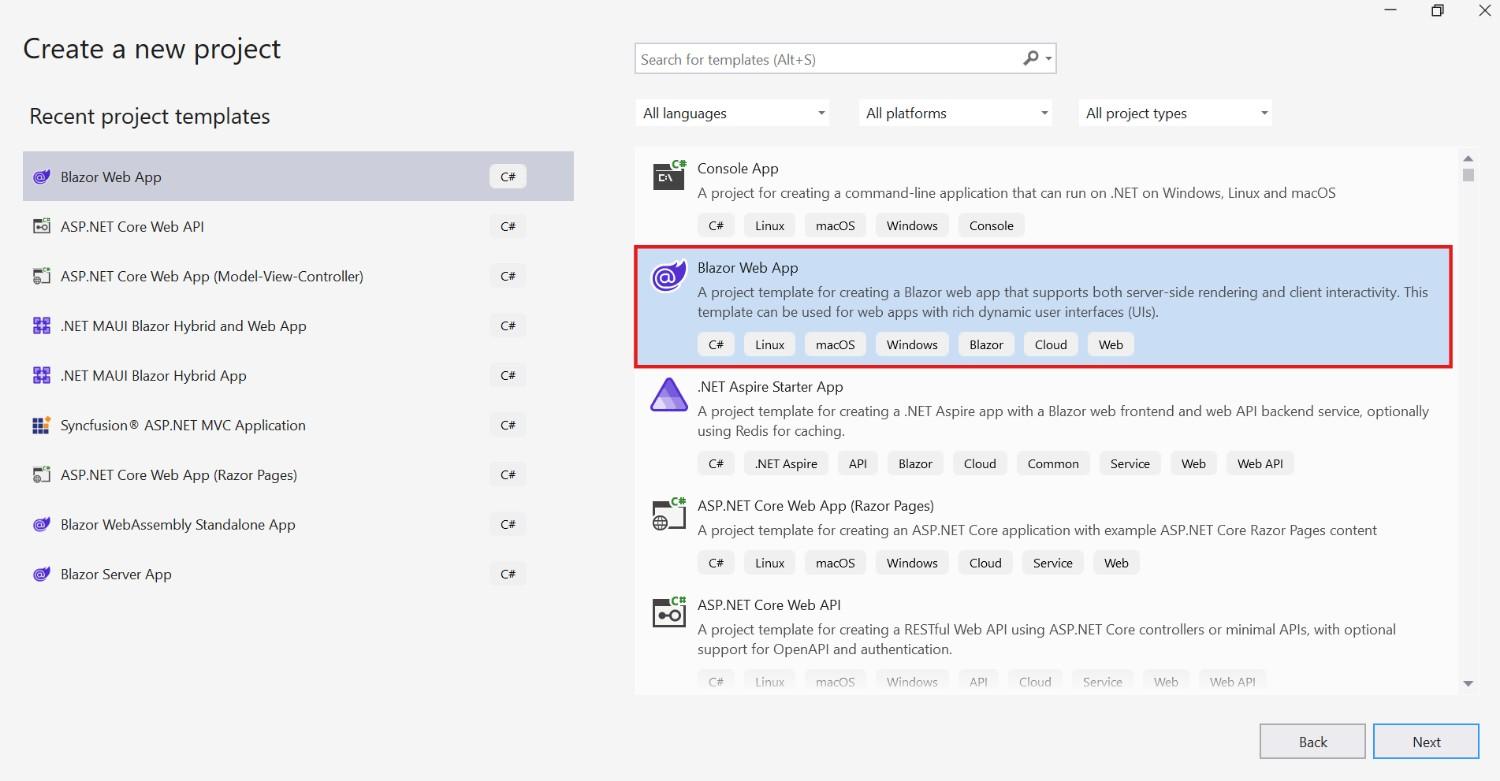Screen dimensions: 1500x781
Task: Click the Blazor Web App recent template icon
Action: 41,177
